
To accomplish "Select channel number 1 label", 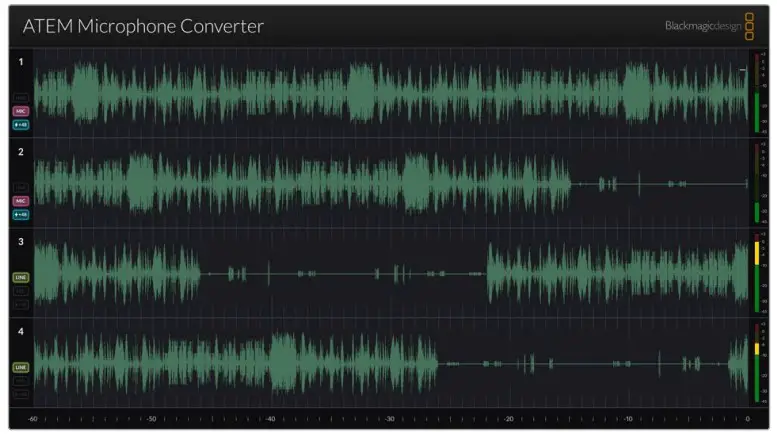I will [x=21, y=62].
